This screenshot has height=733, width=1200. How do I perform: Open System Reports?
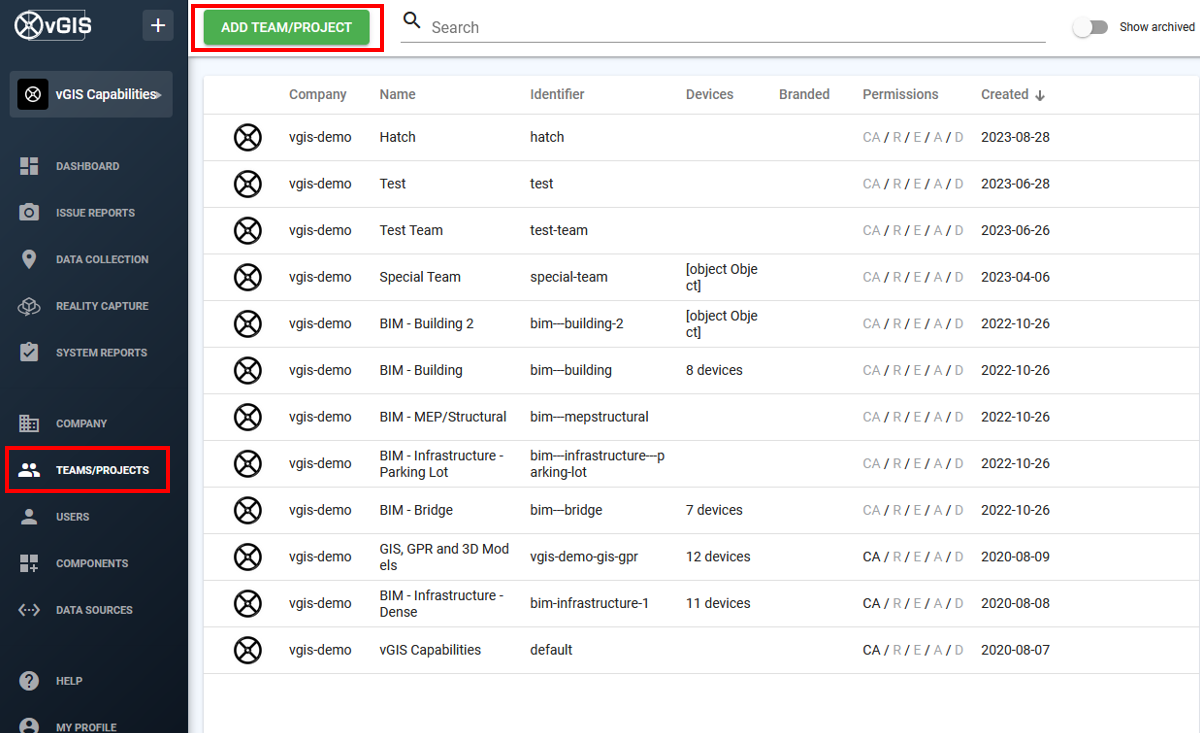pyautogui.click(x=101, y=353)
